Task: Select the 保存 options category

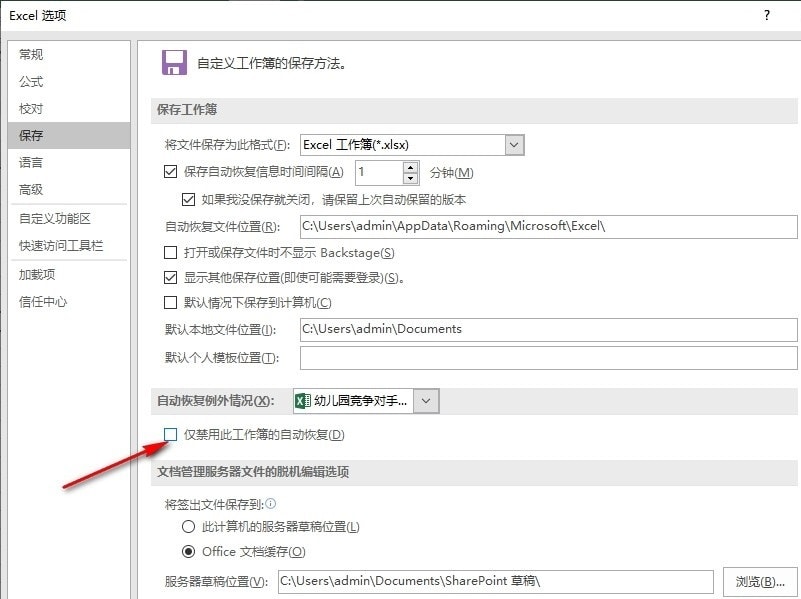Action: (69, 135)
